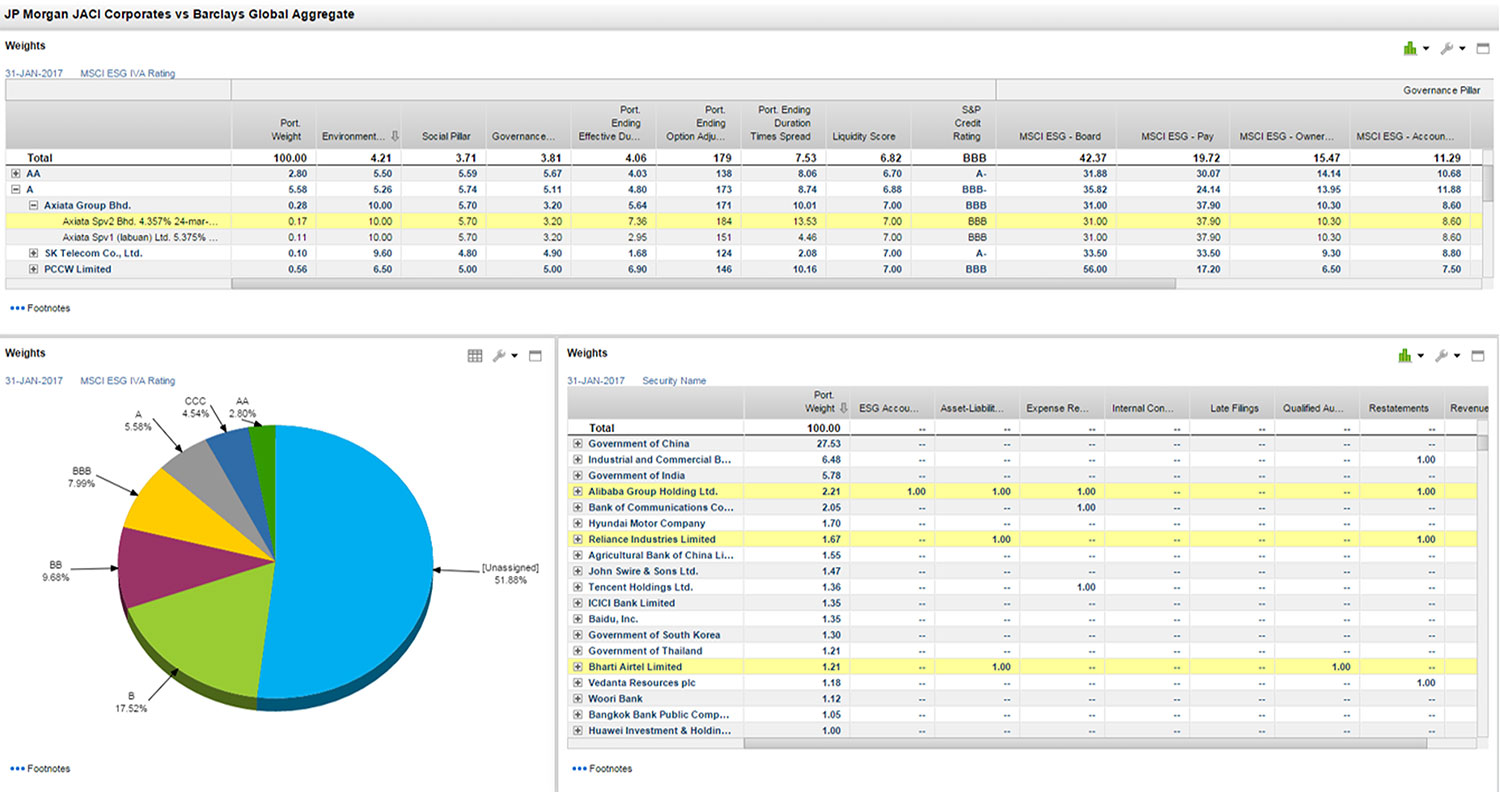Click the MSCI ESG IVA Rating link above the pie chart
Viewport: 1500px width, 792px height.
127,381
